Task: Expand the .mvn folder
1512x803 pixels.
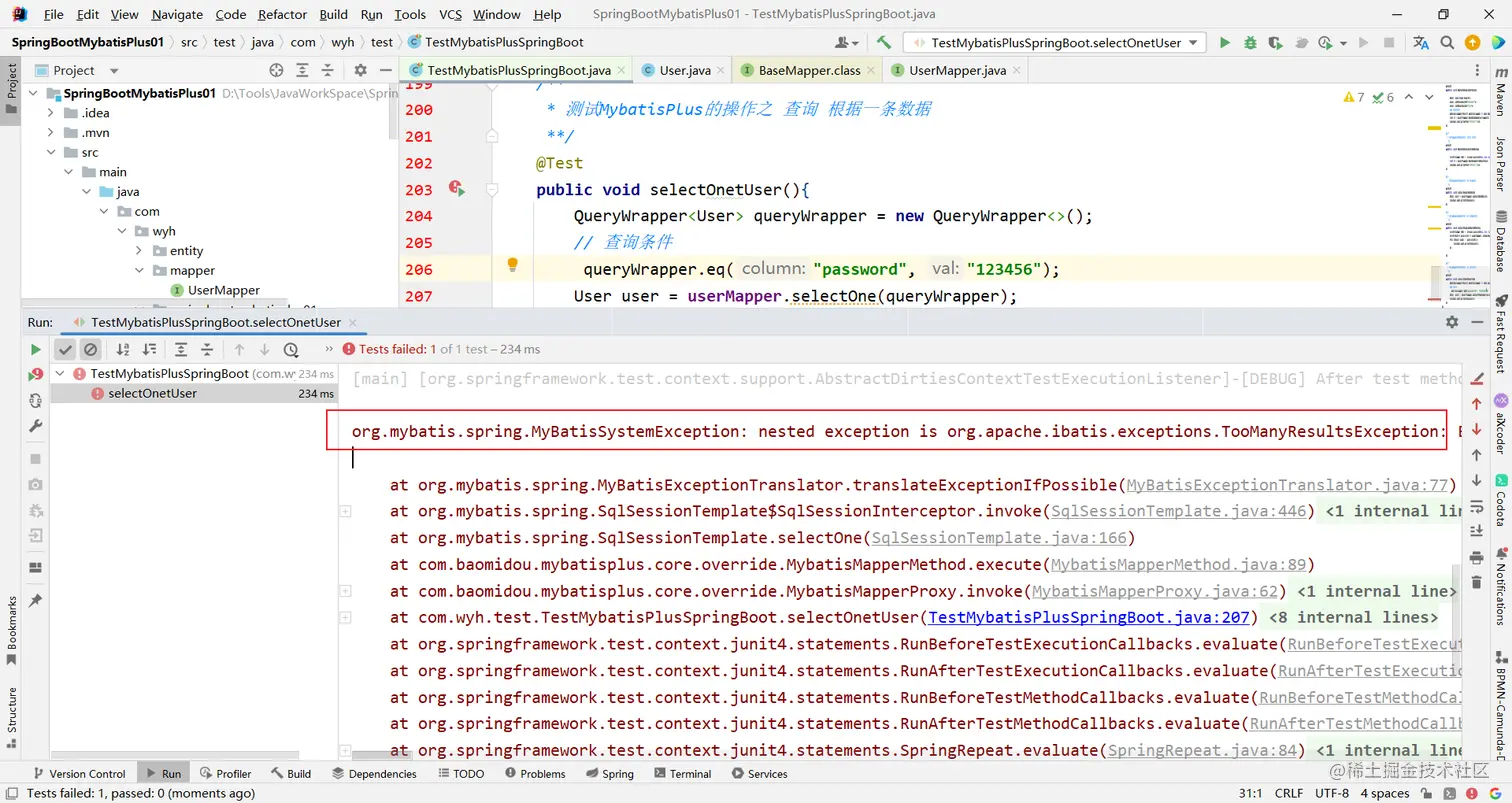Action: click(x=51, y=133)
